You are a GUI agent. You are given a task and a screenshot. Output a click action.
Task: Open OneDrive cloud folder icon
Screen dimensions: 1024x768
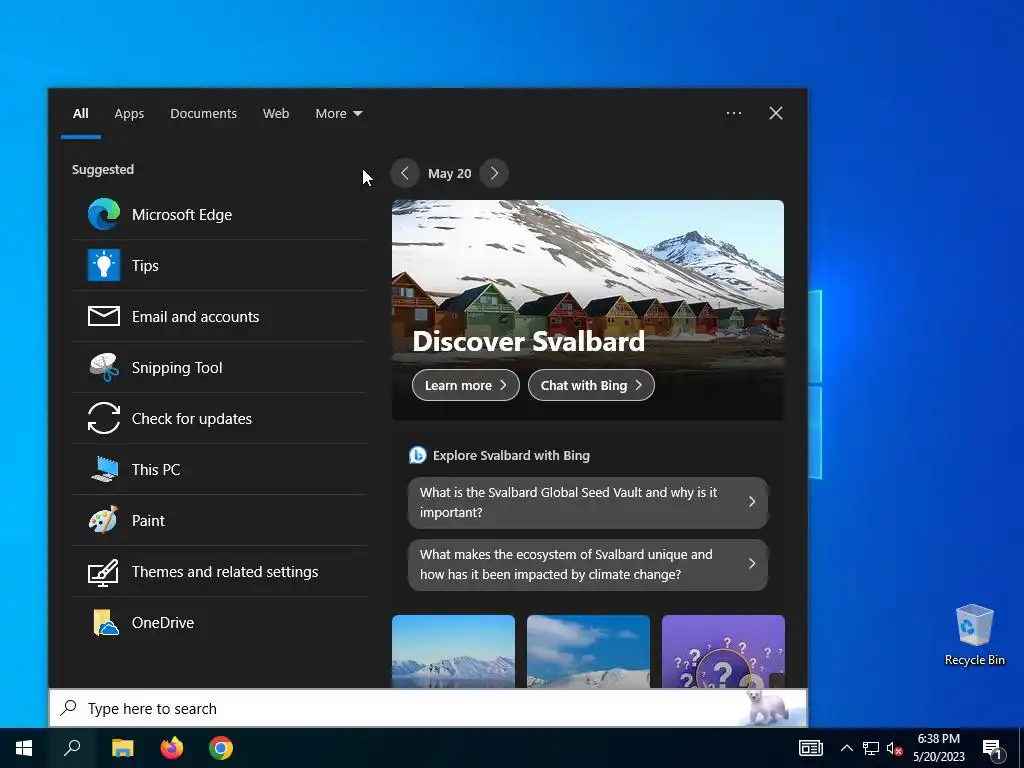[105, 622]
